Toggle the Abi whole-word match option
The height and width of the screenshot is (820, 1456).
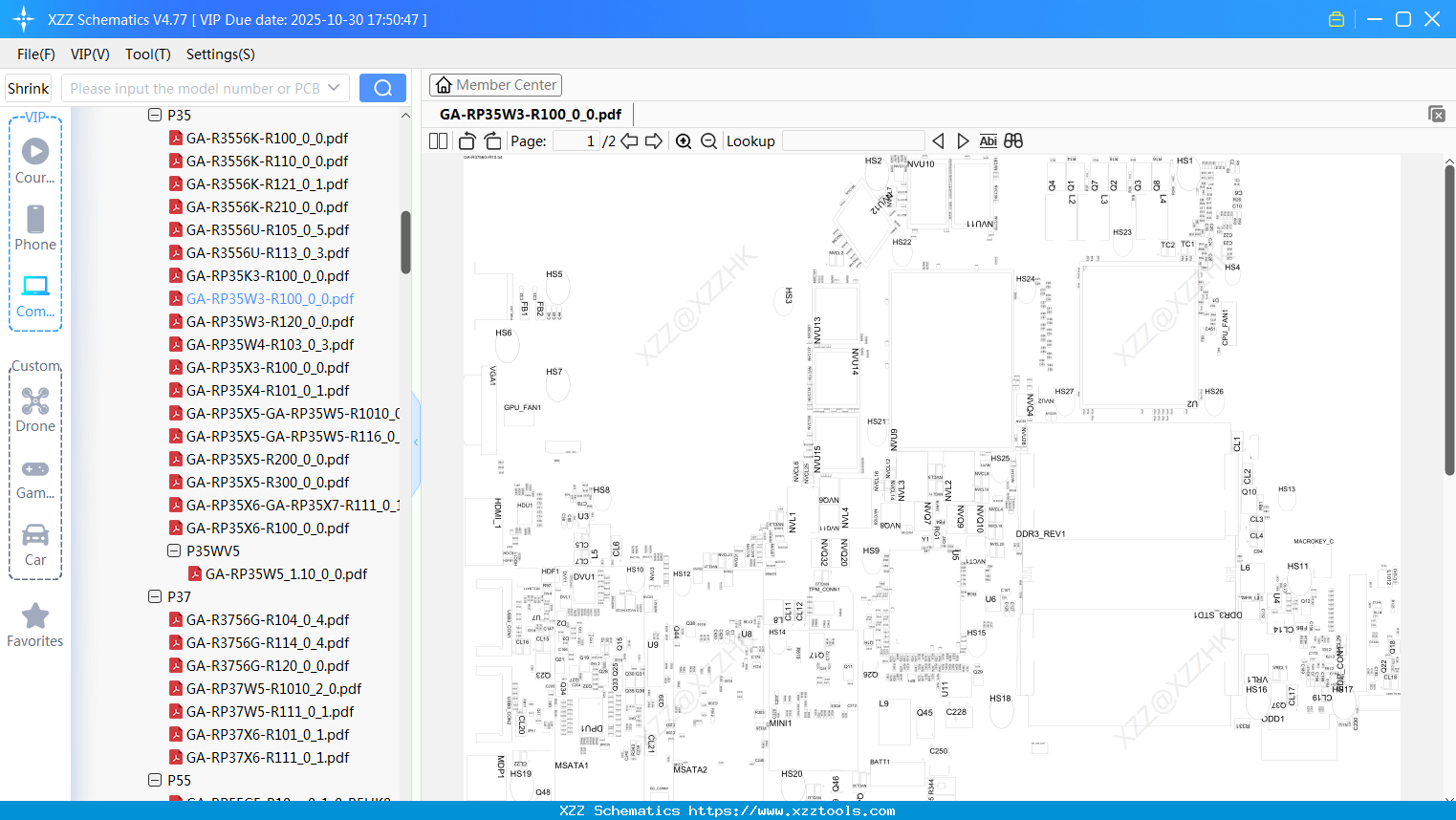pyautogui.click(x=988, y=141)
